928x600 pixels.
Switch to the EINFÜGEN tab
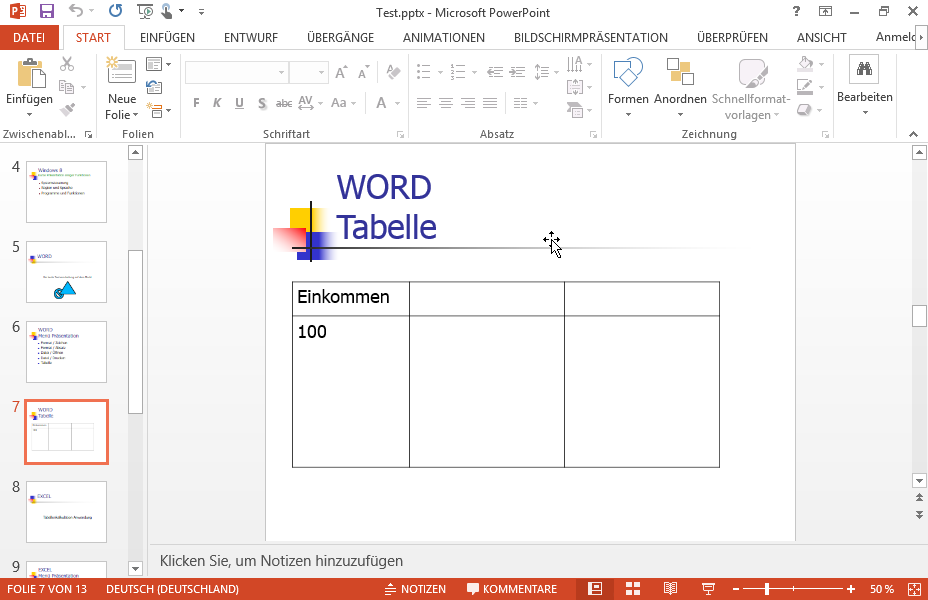[x=167, y=37]
